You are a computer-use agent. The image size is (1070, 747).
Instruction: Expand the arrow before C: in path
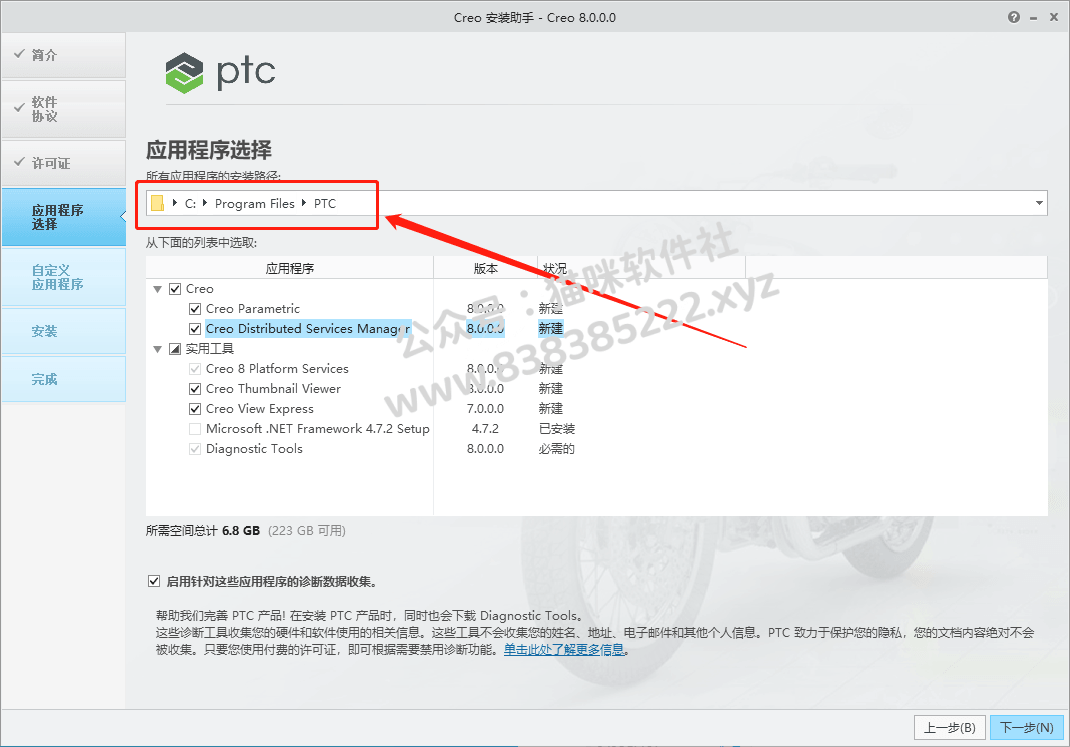pos(175,203)
